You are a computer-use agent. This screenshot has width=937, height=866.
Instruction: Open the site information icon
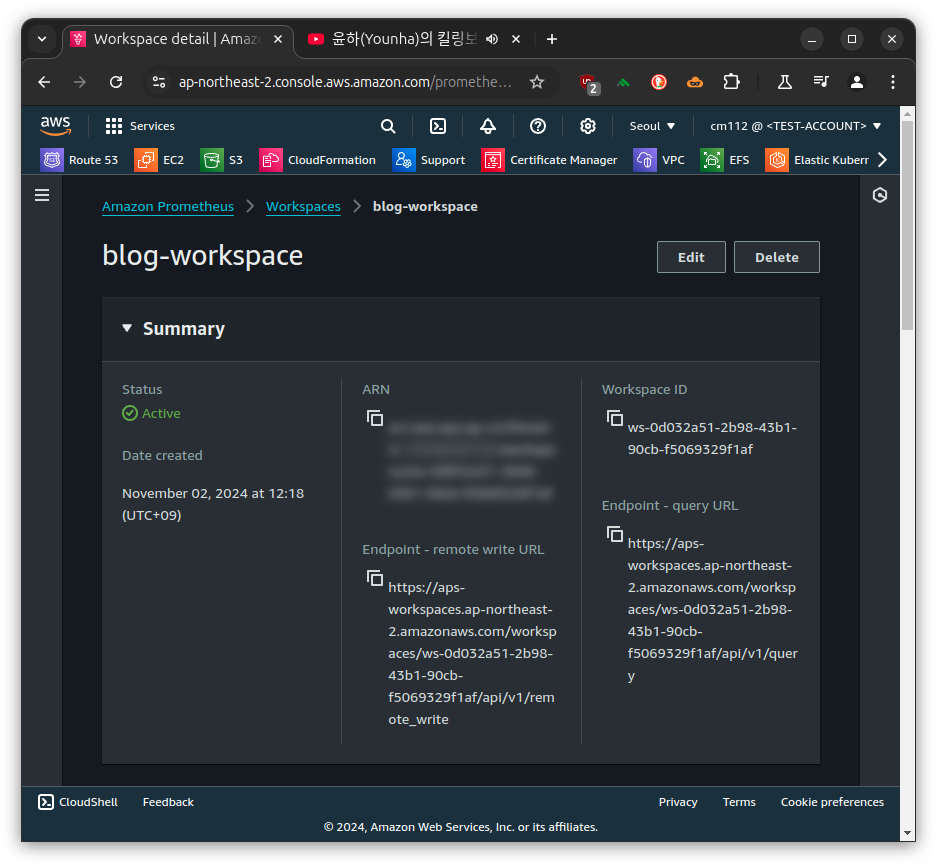pos(159,82)
